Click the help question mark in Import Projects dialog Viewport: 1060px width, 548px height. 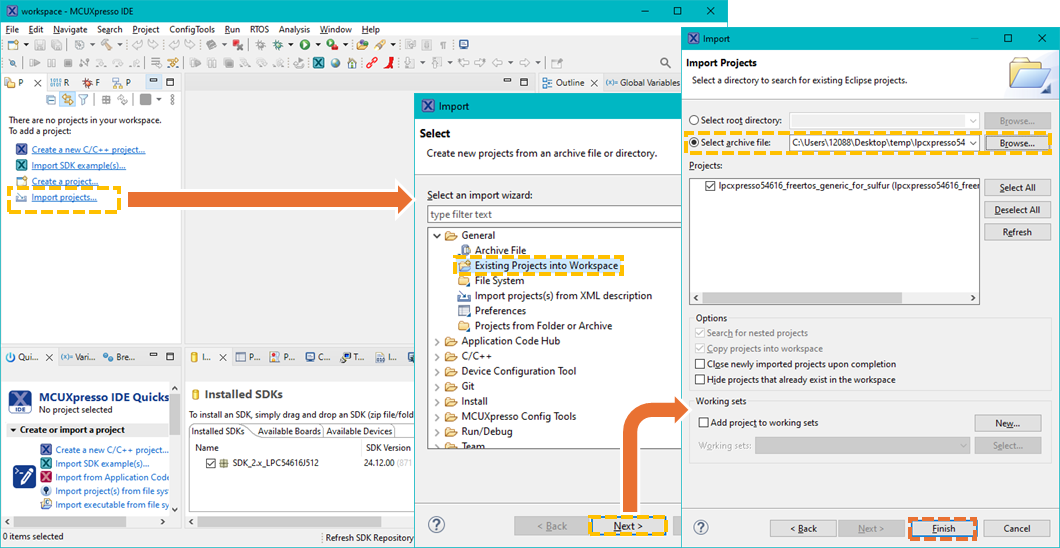pyautogui.click(x=701, y=527)
